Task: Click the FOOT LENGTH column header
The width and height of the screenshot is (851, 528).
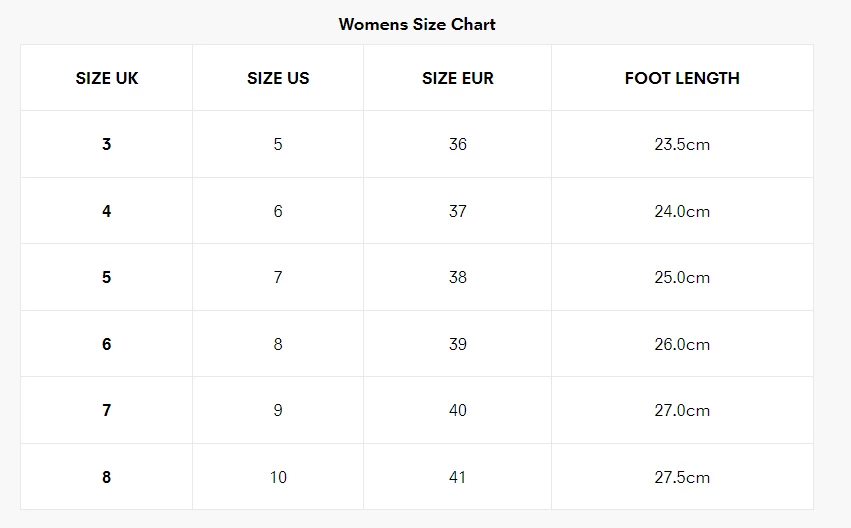Action: click(682, 78)
